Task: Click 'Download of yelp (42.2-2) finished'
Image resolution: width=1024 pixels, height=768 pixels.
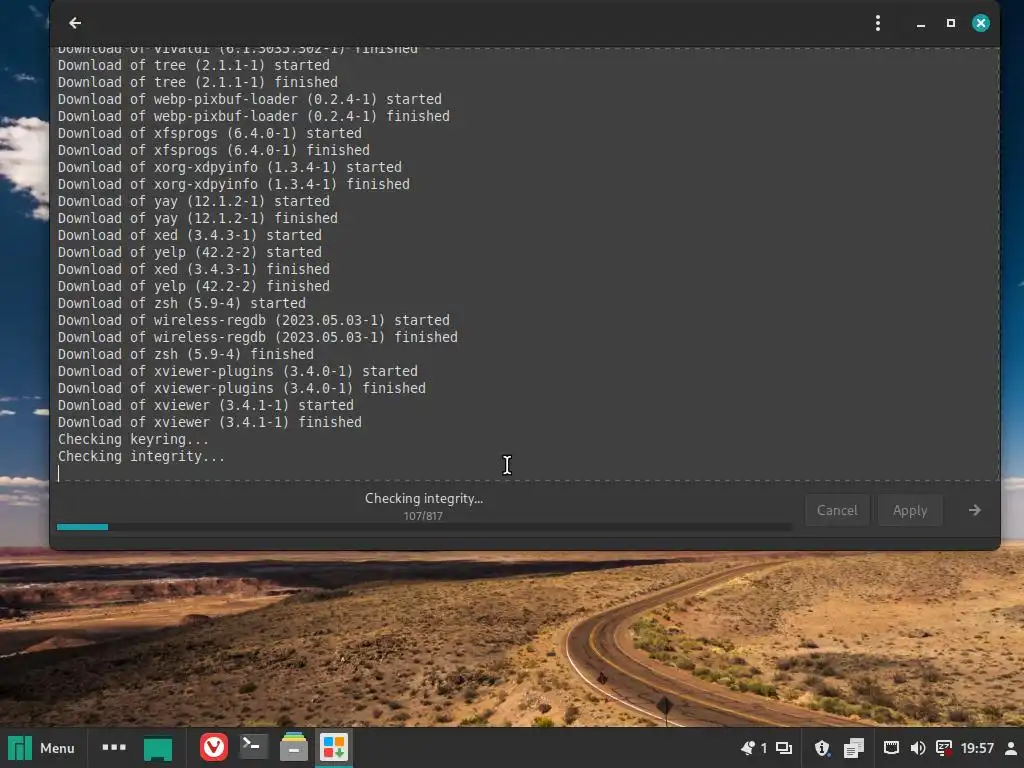Action: 193,287
